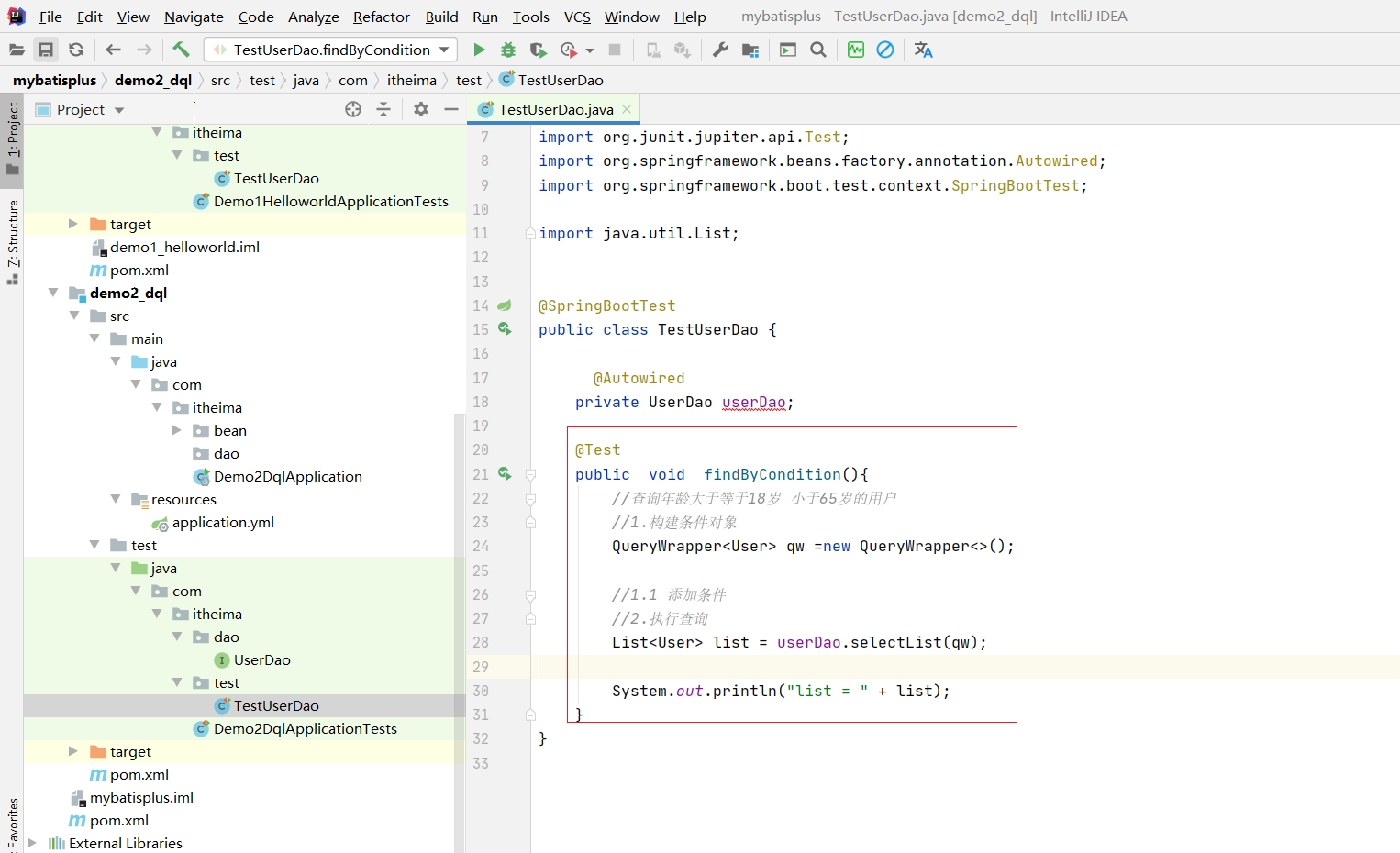1400x853 pixels.
Task: Click gutter run icon beside findByCondition method
Action: (x=505, y=474)
